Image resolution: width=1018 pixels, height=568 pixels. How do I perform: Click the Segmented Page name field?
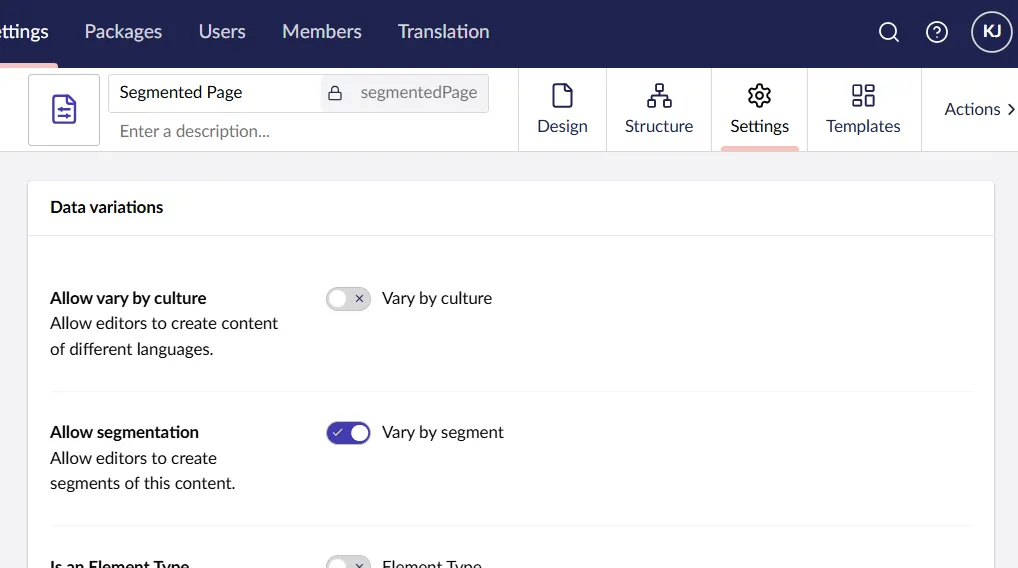[215, 93]
